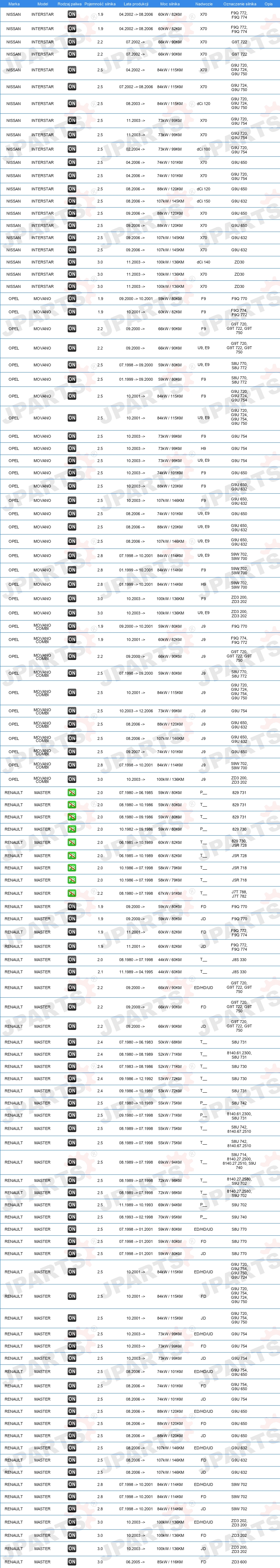Click the green petrol icon in Master 829 730, J5R 728 row
Image resolution: width=280 pixels, height=1568 pixels.
[x=72, y=842]
